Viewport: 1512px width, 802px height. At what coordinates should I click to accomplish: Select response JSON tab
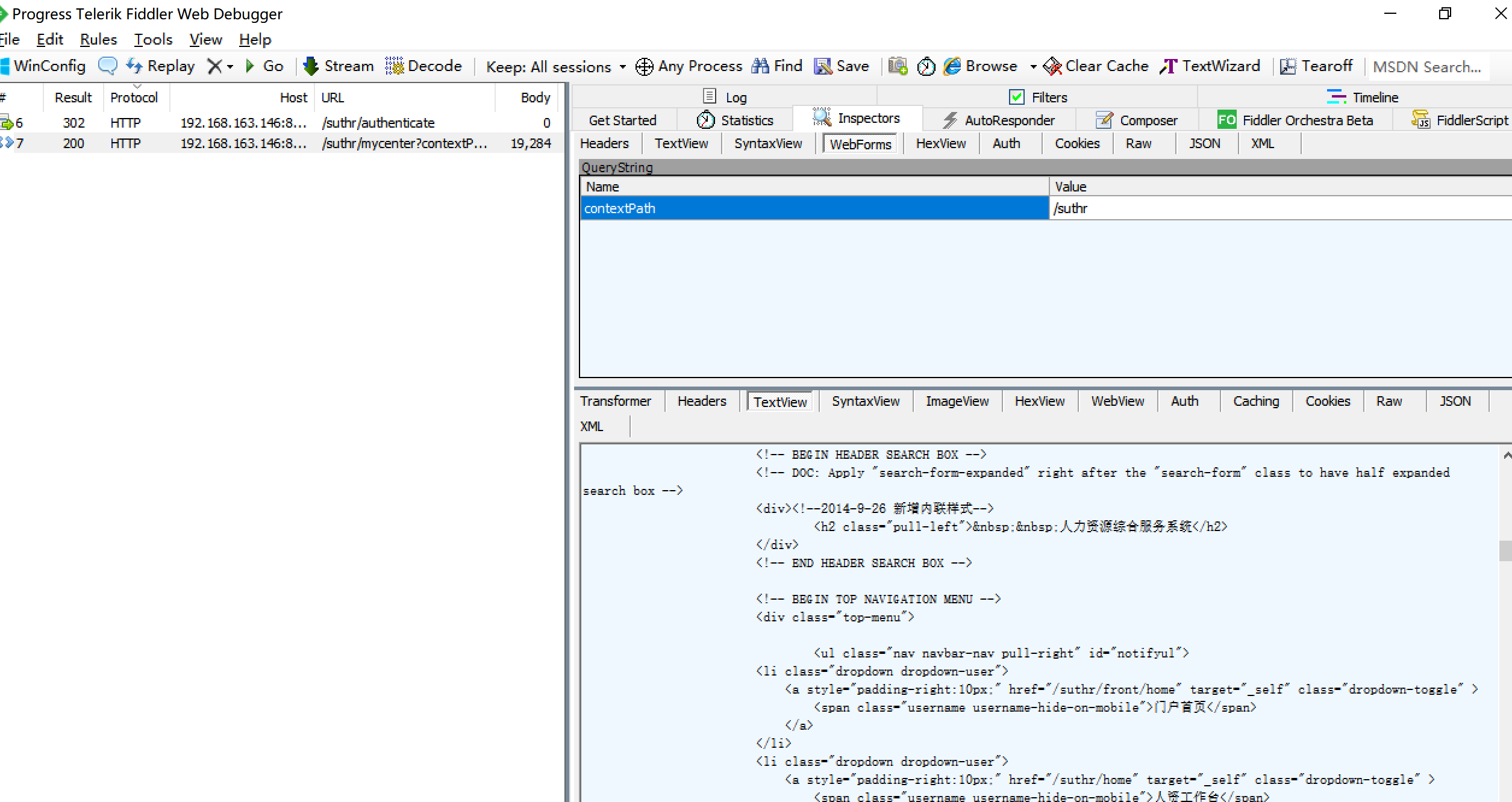click(x=1455, y=402)
